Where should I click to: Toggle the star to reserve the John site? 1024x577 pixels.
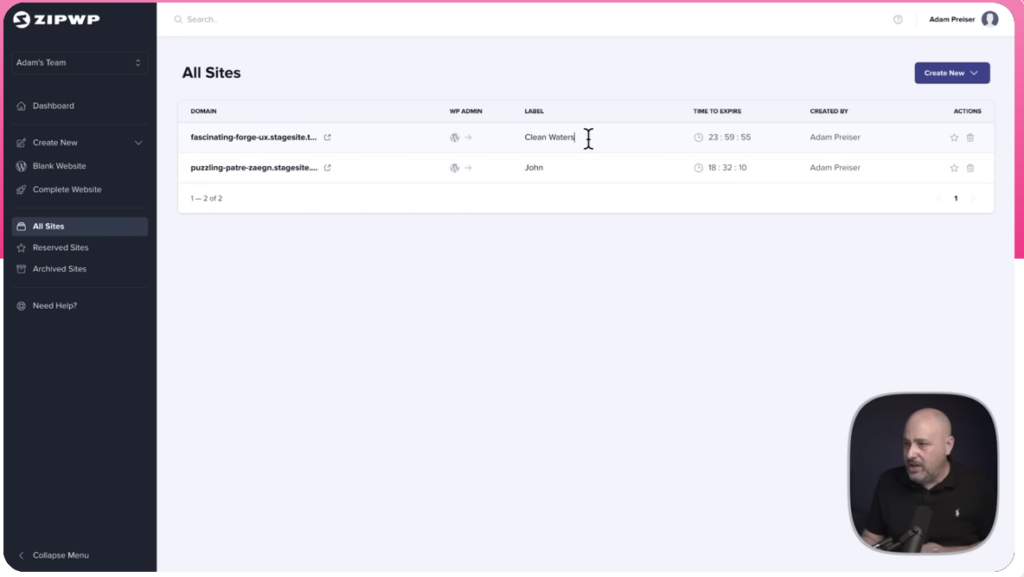953,167
